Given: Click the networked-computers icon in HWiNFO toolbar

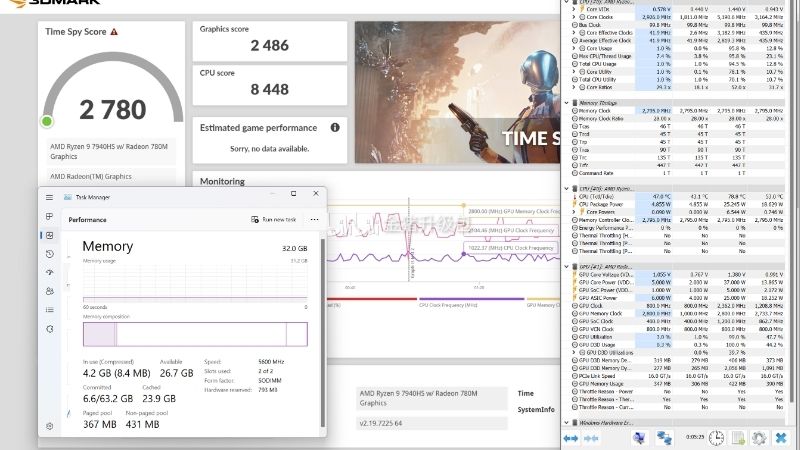Looking at the screenshot, I should click(663, 438).
